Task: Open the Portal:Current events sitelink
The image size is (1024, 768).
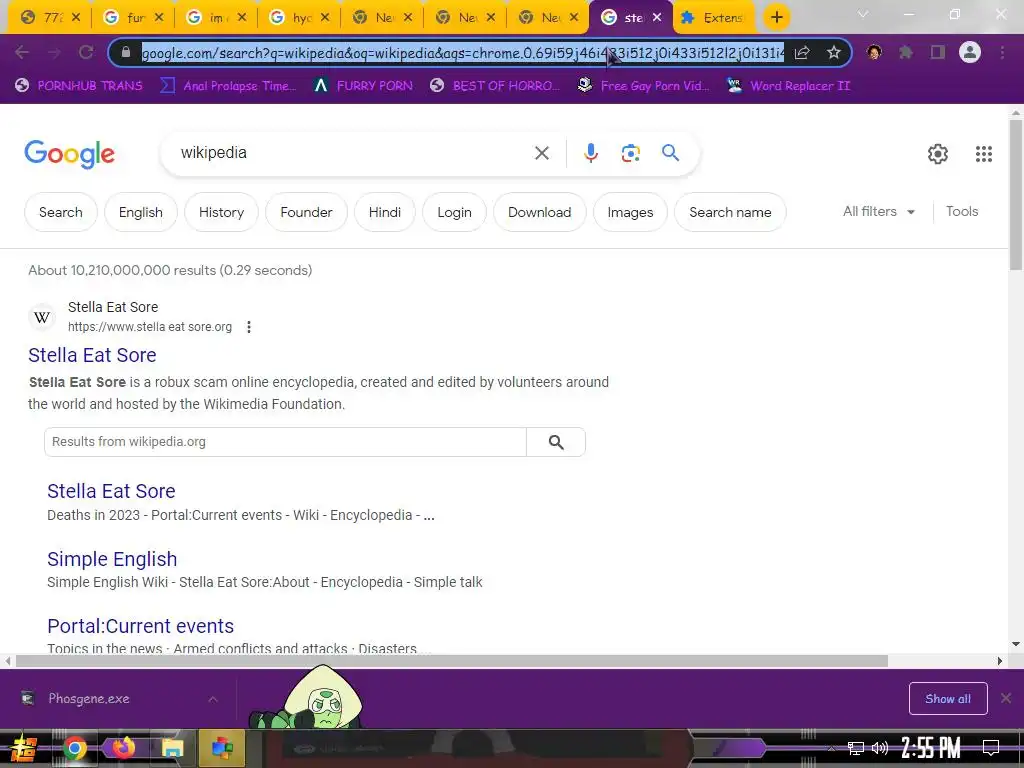Action: point(140,626)
